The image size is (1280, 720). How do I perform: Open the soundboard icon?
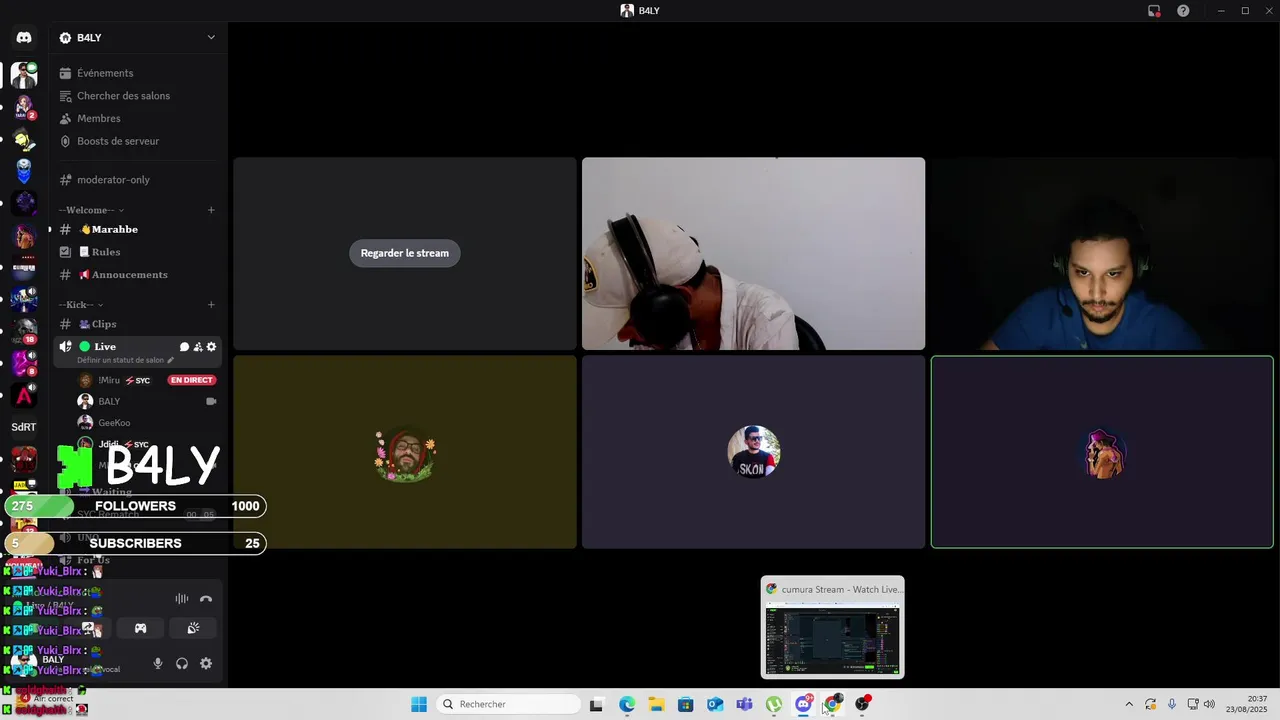coord(193,628)
